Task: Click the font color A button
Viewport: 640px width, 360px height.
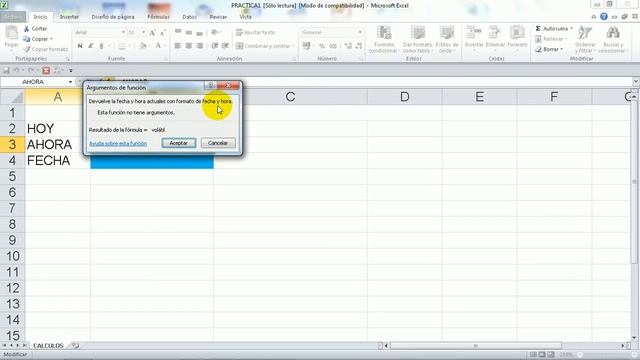Action: [x=158, y=46]
